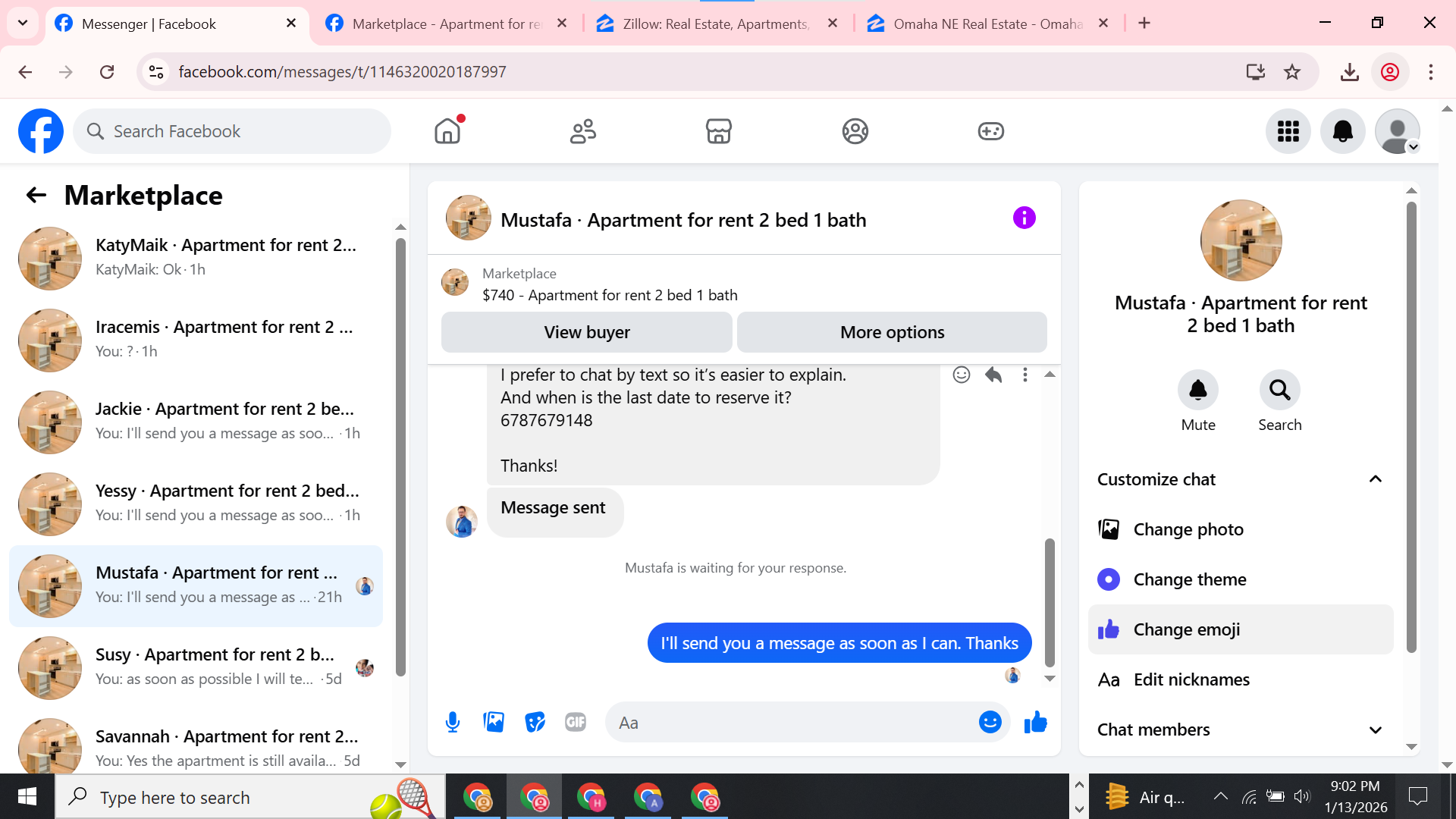Switch to Omaha NE Real Estate tab
Image resolution: width=1456 pixels, height=819 pixels.
pyautogui.click(x=986, y=24)
